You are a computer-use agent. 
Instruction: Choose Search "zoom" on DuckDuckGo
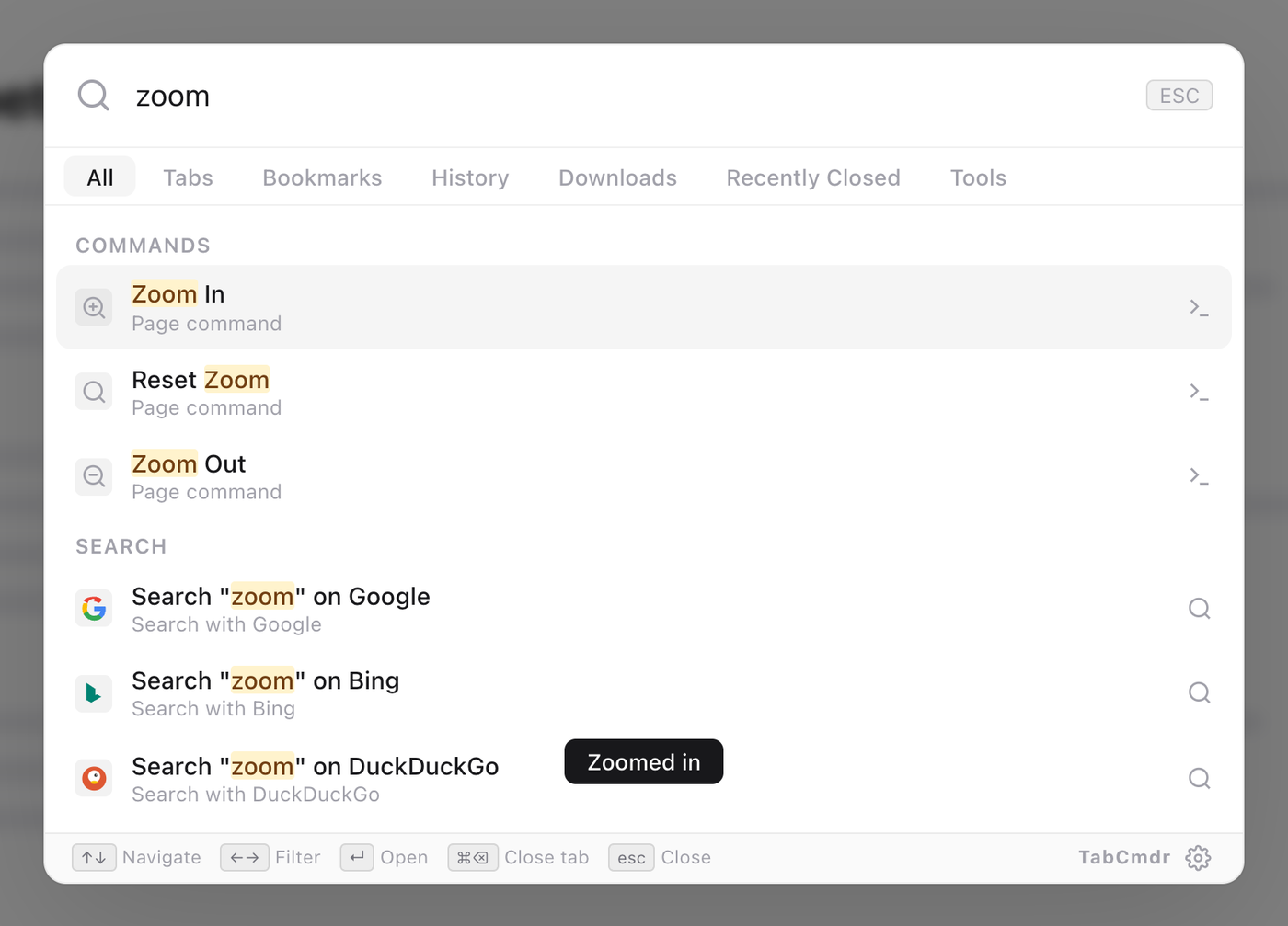(644, 779)
